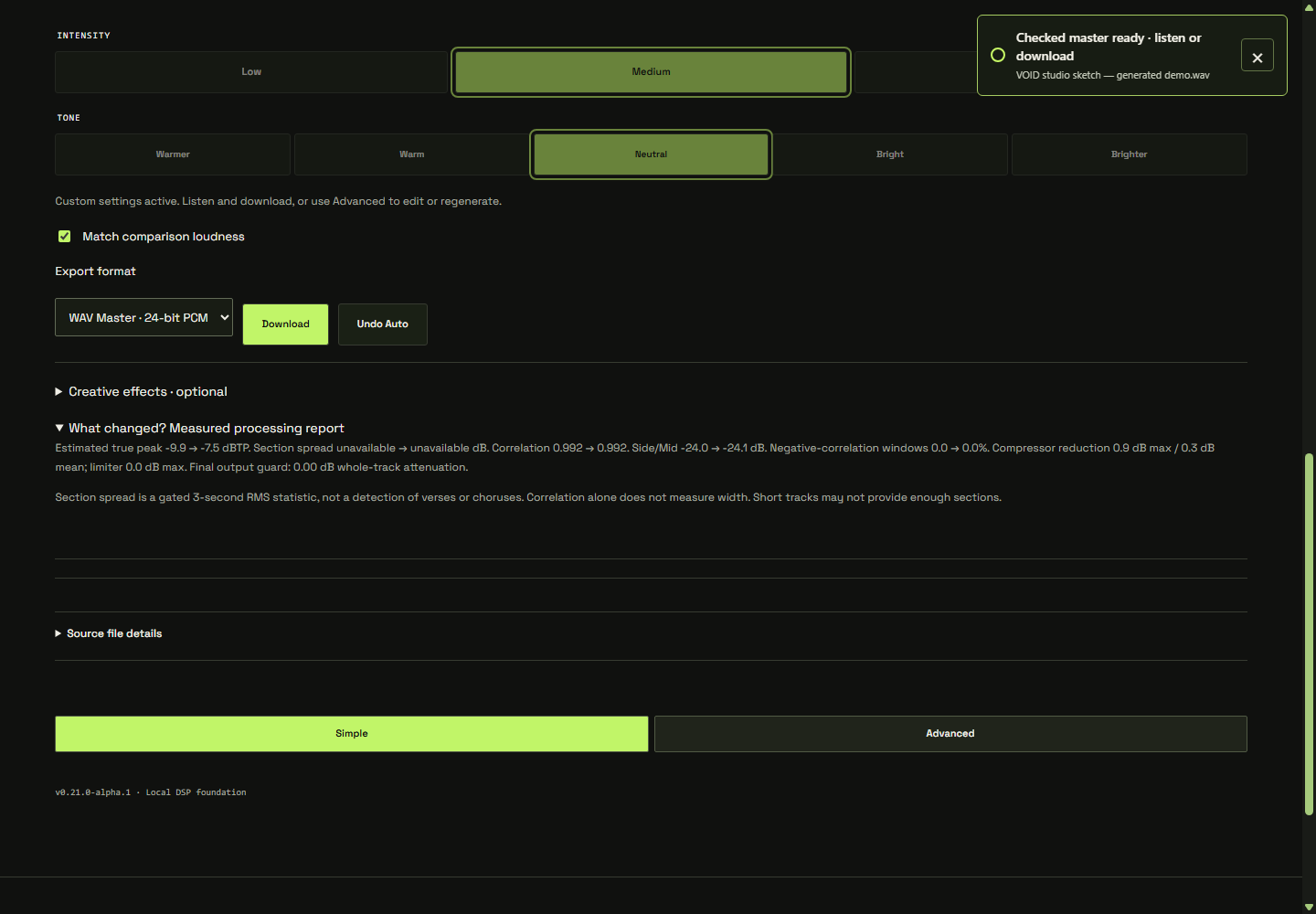Switch to Advanced mode
The width and height of the screenshot is (1316, 914).
coord(950,734)
